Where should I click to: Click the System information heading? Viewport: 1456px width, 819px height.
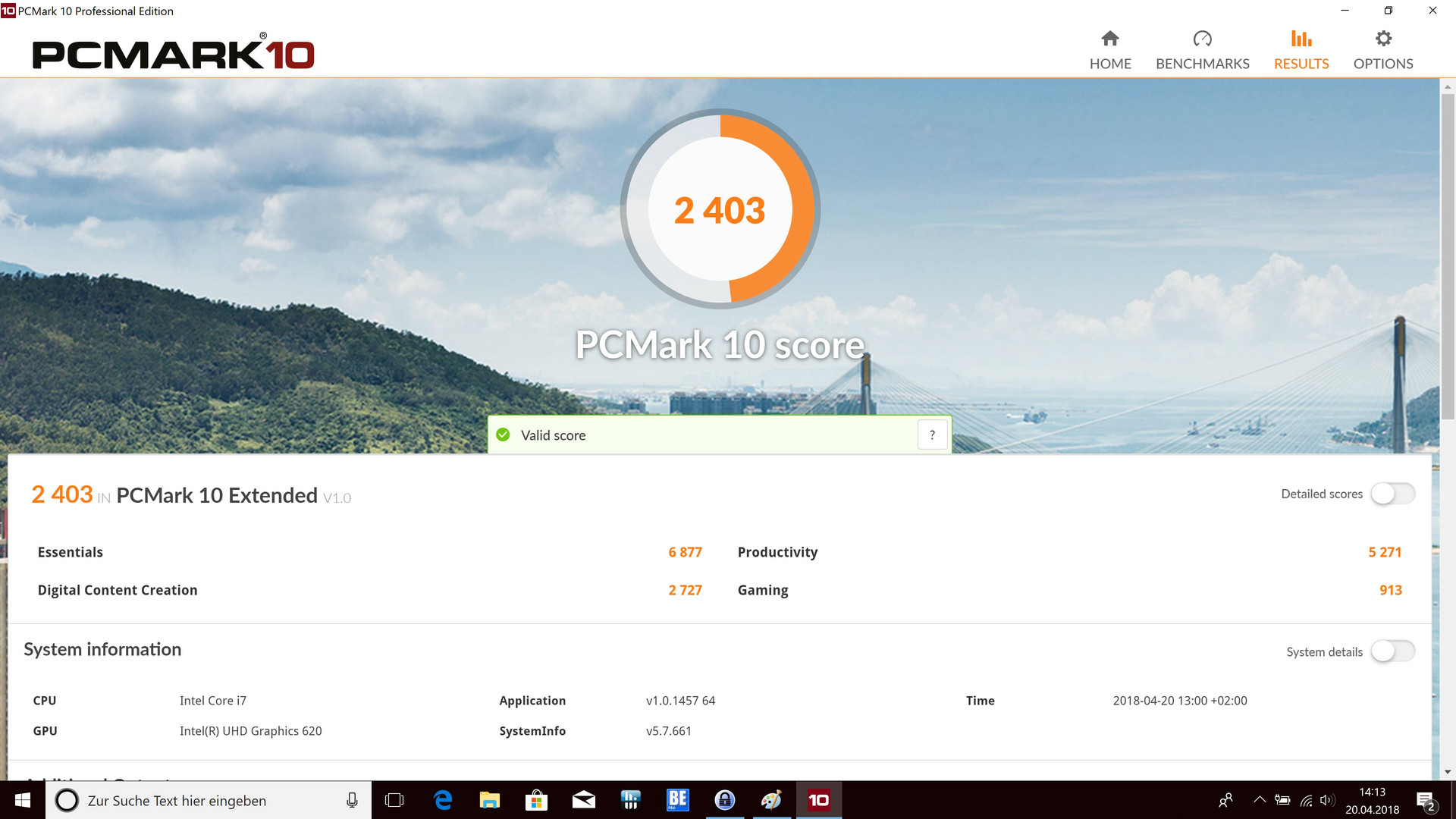click(102, 649)
